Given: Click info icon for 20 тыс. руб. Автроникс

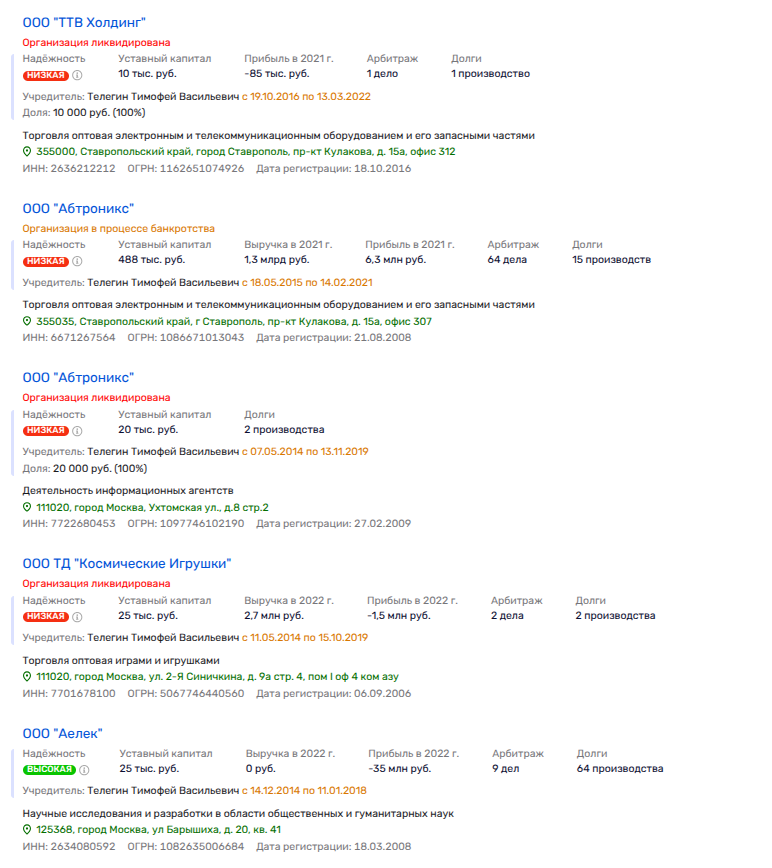Looking at the screenshot, I should click(77, 431).
